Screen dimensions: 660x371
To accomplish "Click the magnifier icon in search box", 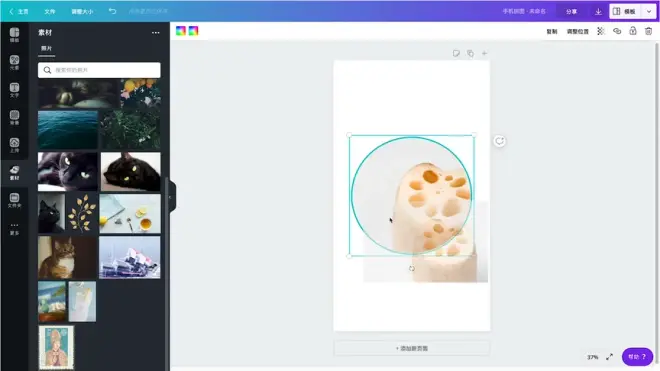I will point(47,70).
